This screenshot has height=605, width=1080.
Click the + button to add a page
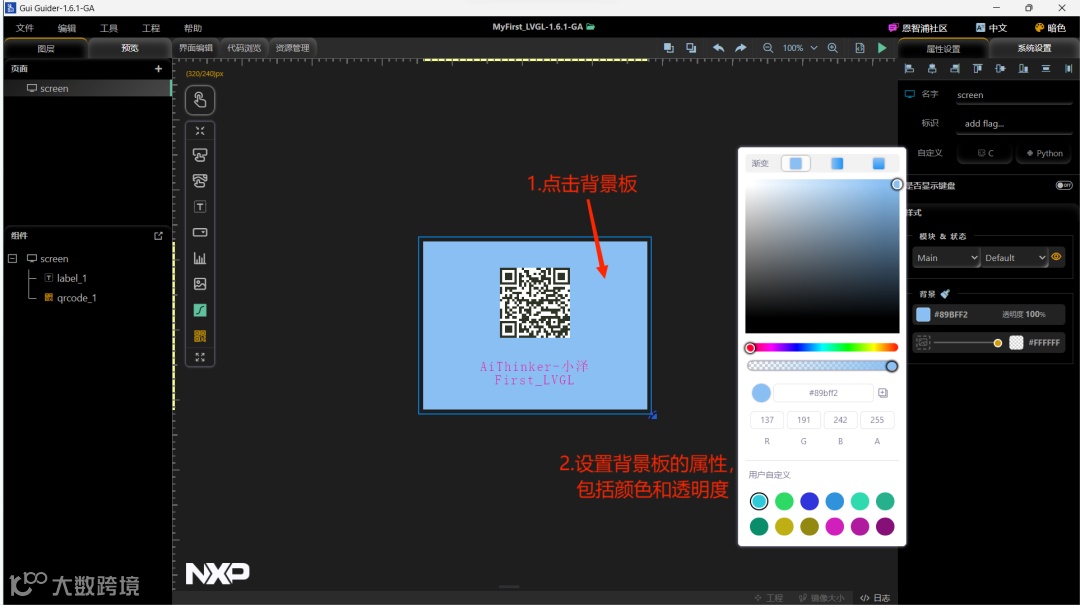pos(158,68)
